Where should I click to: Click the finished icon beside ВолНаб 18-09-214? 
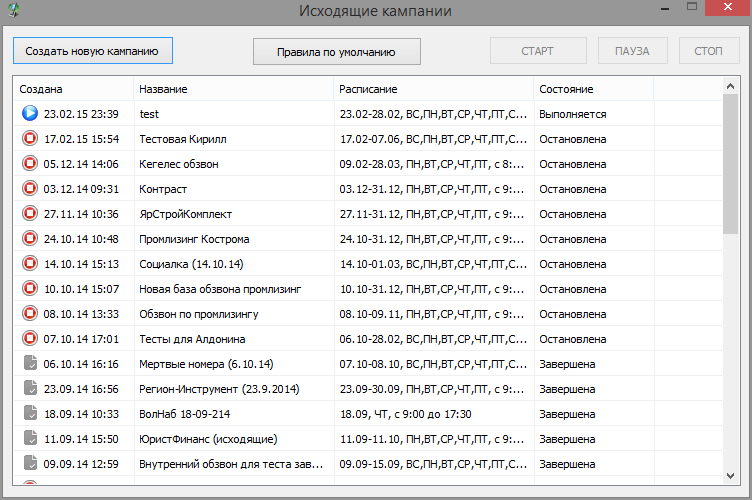[30, 413]
